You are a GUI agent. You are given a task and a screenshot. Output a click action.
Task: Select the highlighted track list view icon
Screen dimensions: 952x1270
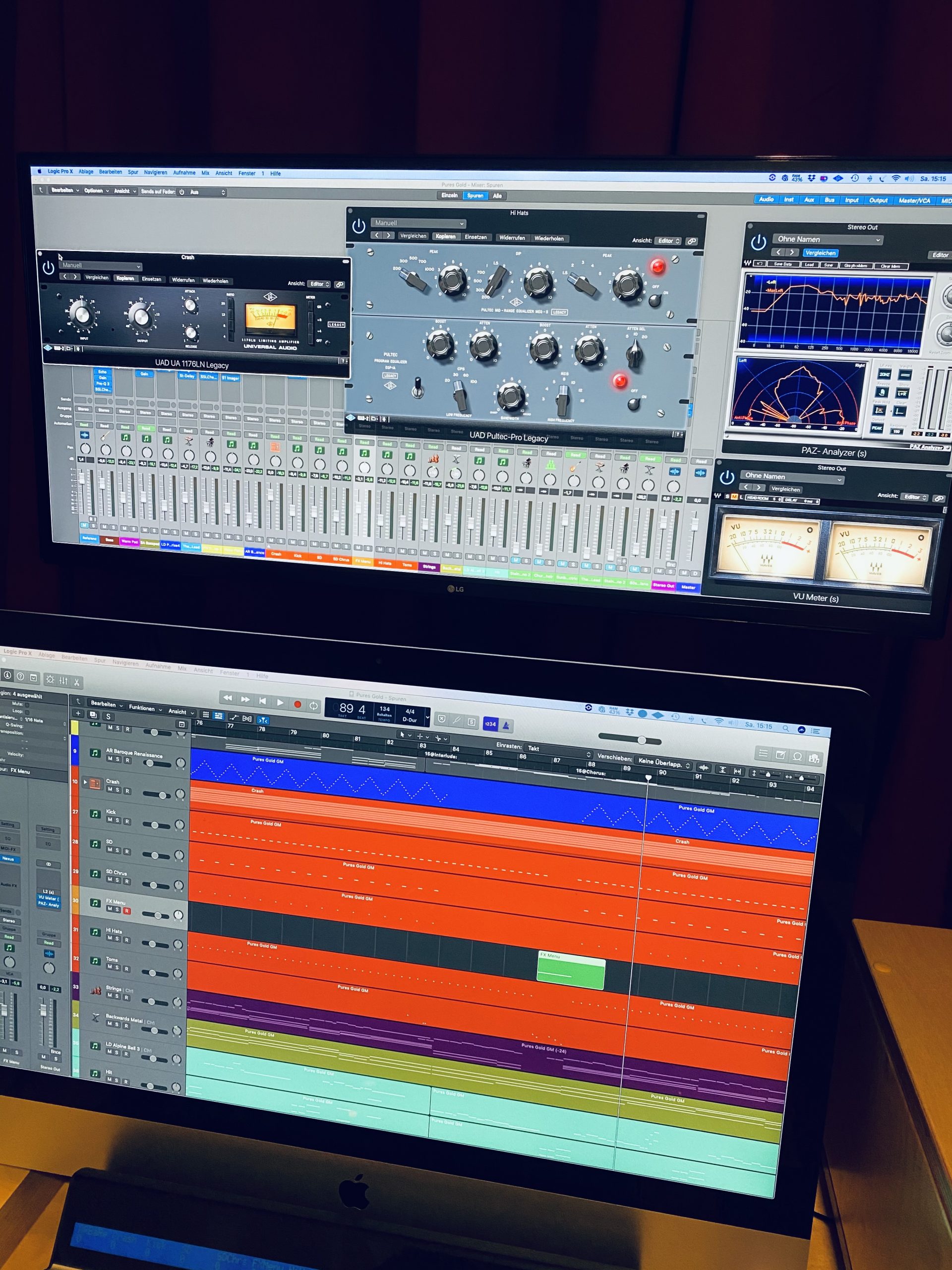click(x=219, y=716)
